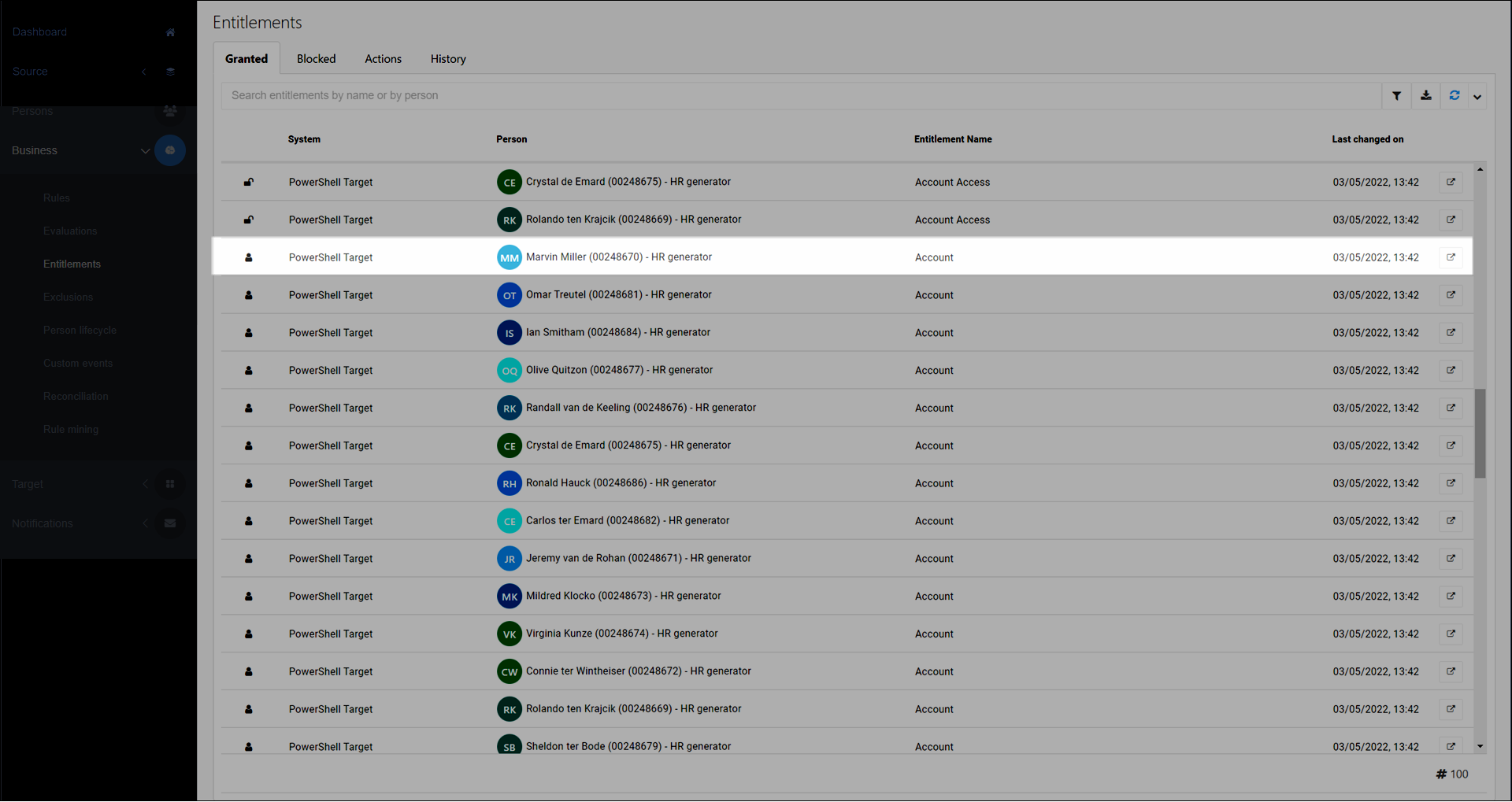Open Omar Treutel entitlement external link icon
The width and height of the screenshot is (1512, 802).
1451,295
